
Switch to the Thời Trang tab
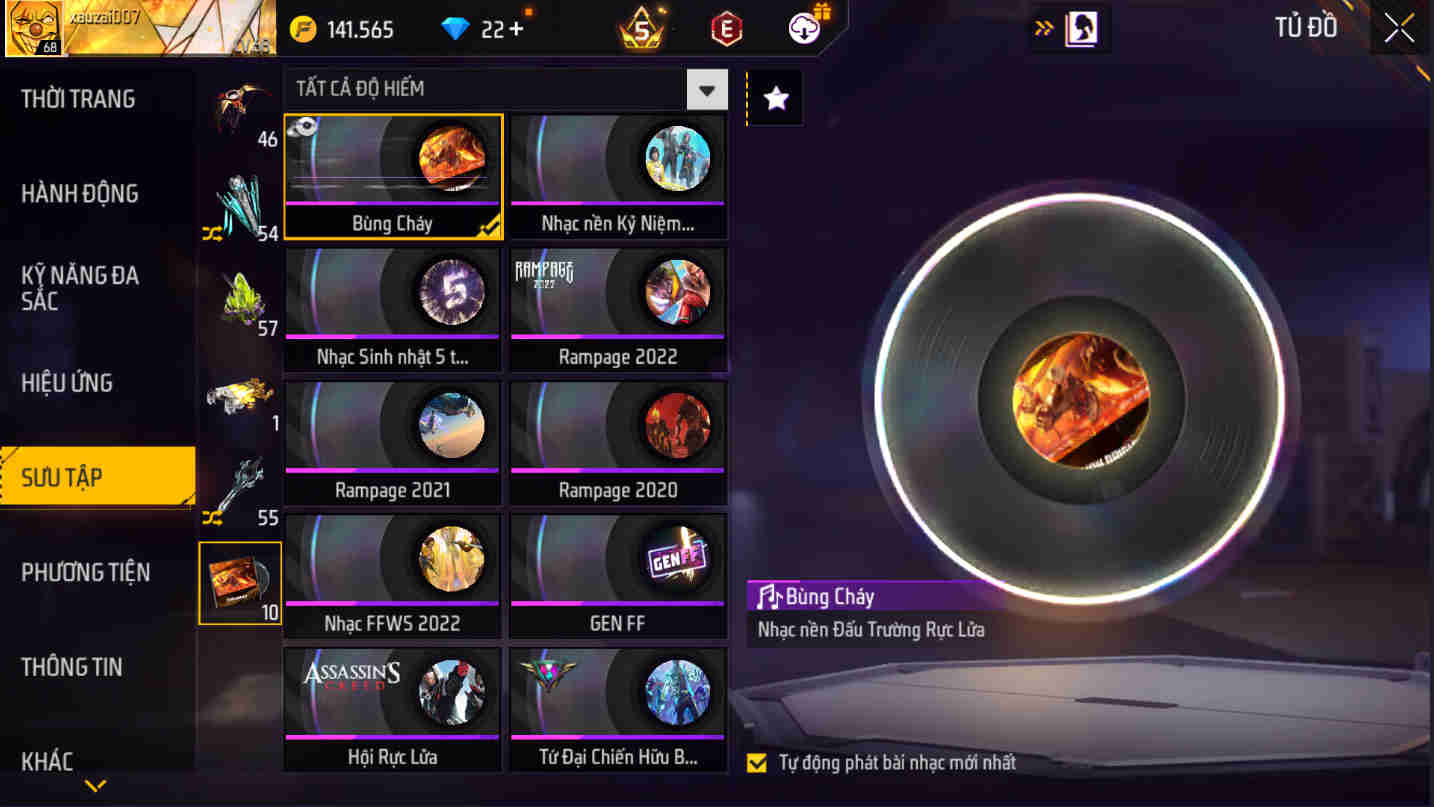[78, 99]
